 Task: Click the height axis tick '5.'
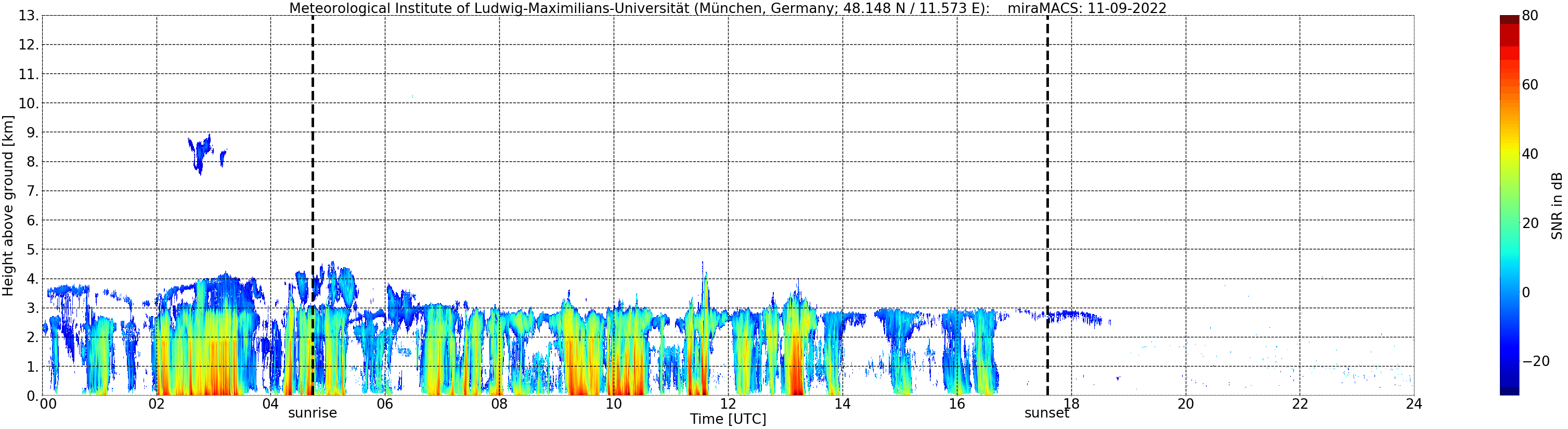[x=33, y=250]
